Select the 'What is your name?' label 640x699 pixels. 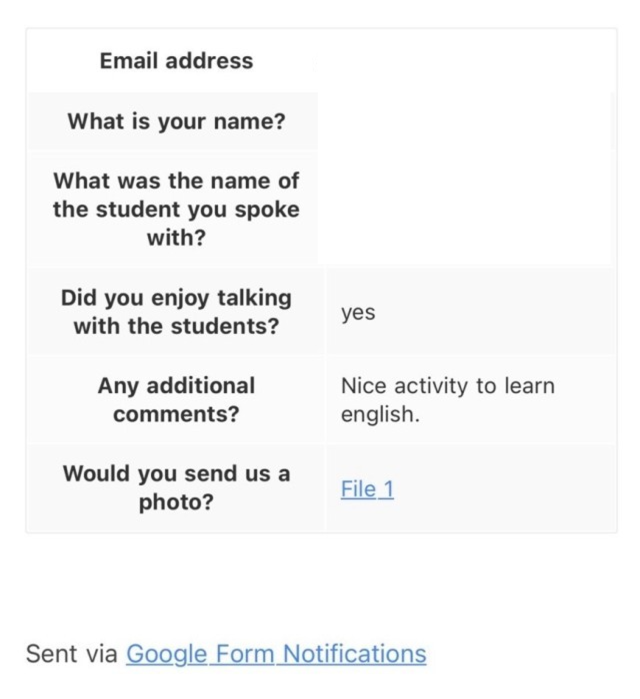tap(176, 121)
